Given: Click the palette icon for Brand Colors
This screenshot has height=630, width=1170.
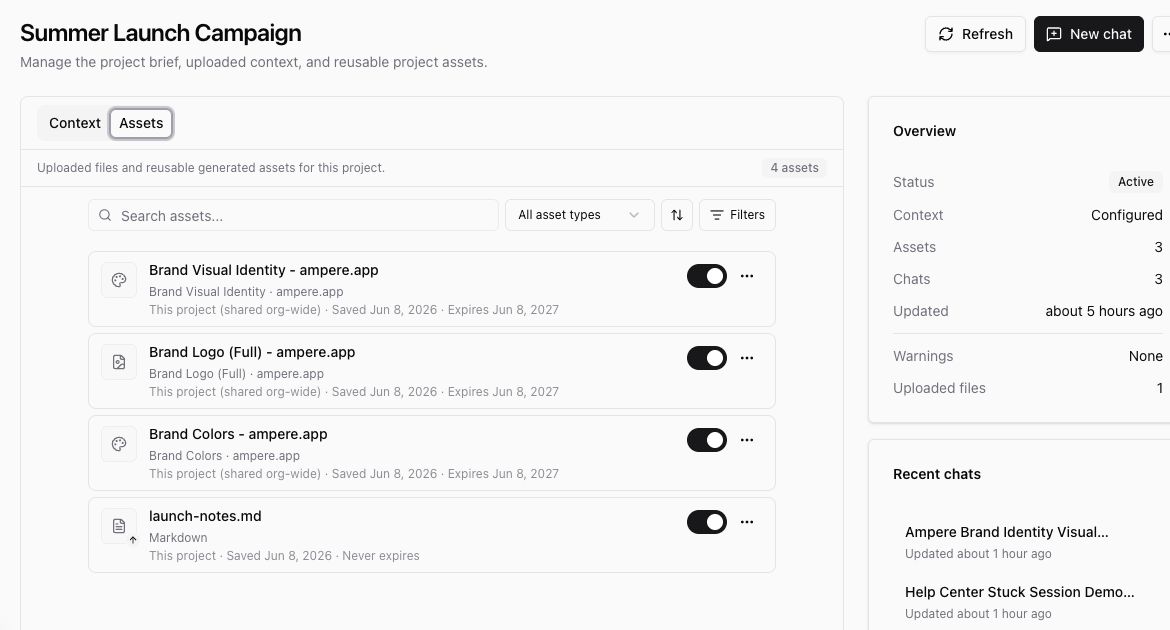Looking at the screenshot, I should [119, 444].
